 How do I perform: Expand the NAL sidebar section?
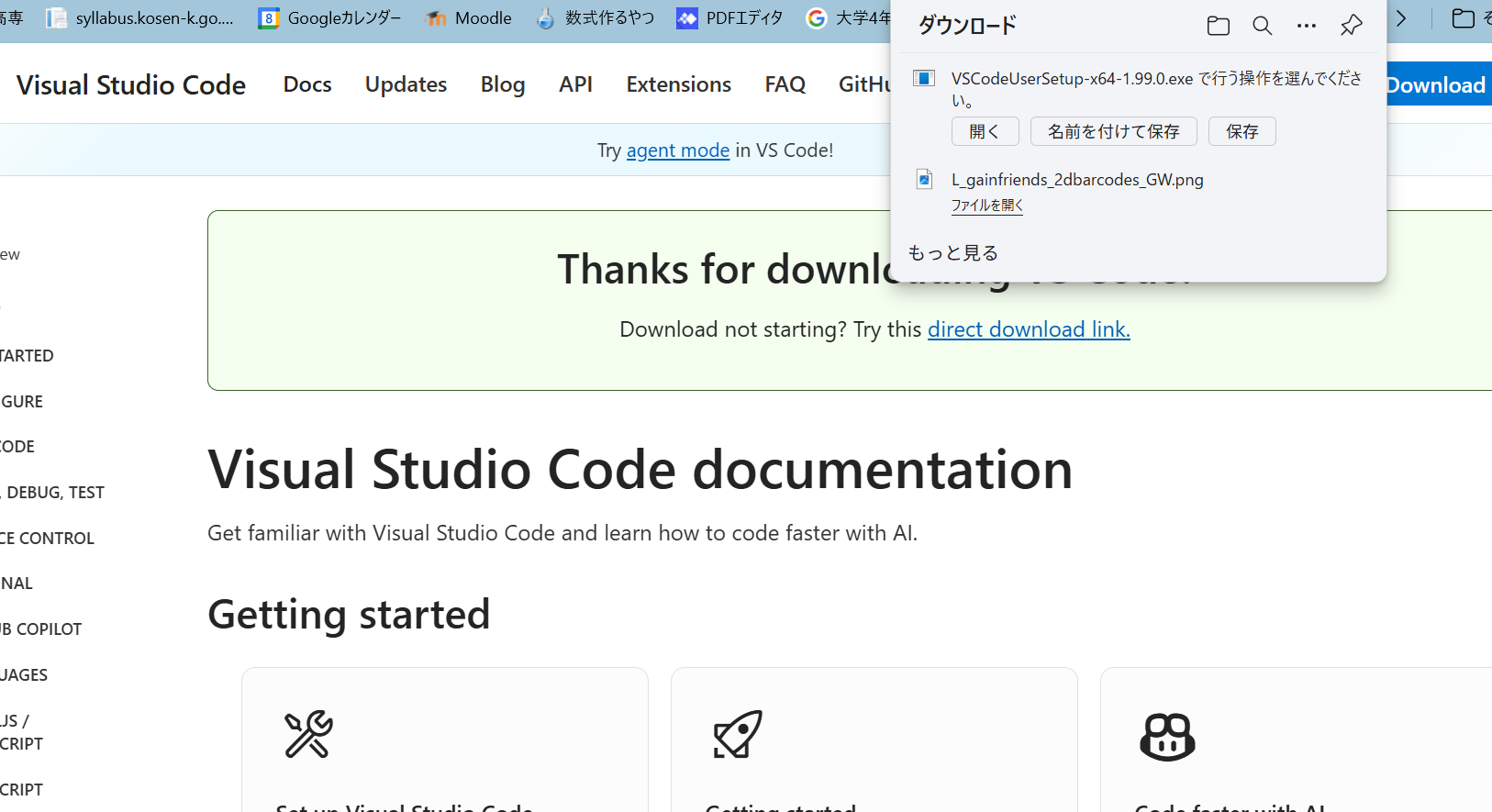point(17,584)
